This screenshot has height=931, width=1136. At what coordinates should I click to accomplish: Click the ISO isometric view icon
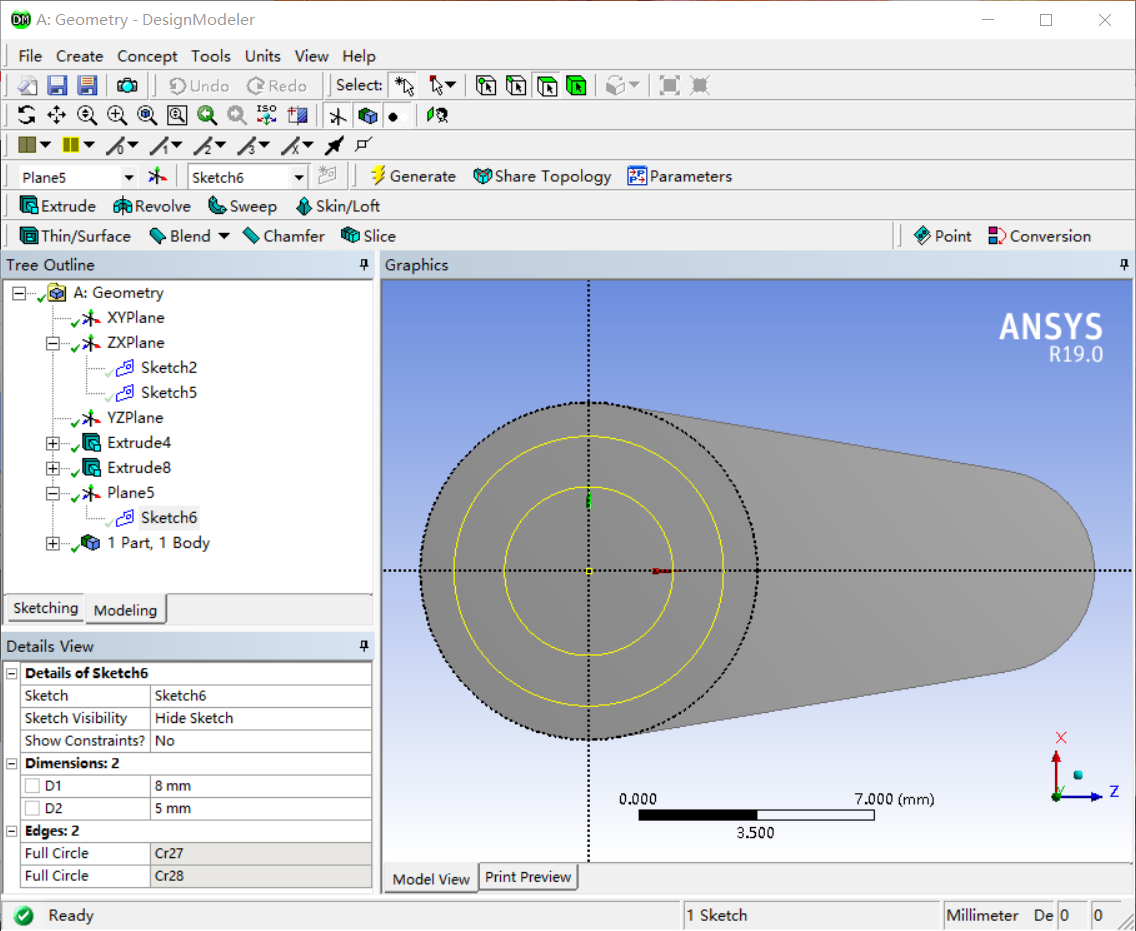266,116
